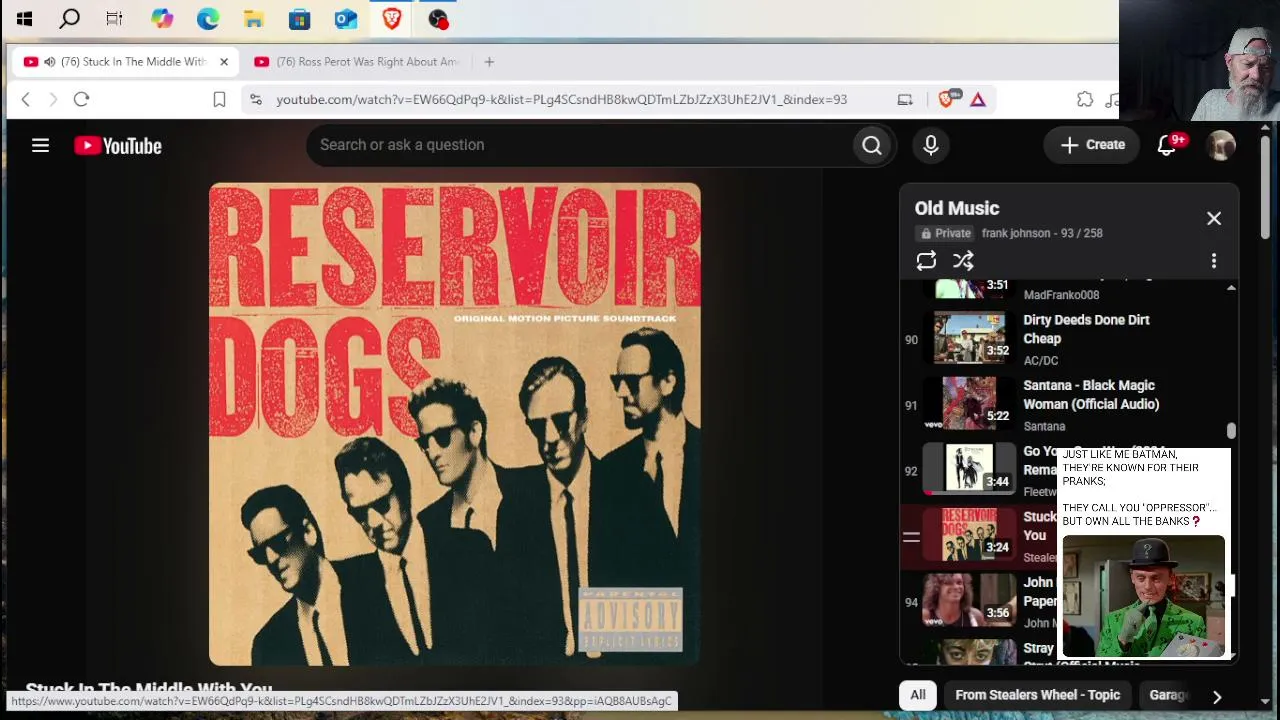Image resolution: width=1280 pixels, height=720 pixels.
Task: Close the Old Music playlist panel
Action: click(x=1214, y=218)
